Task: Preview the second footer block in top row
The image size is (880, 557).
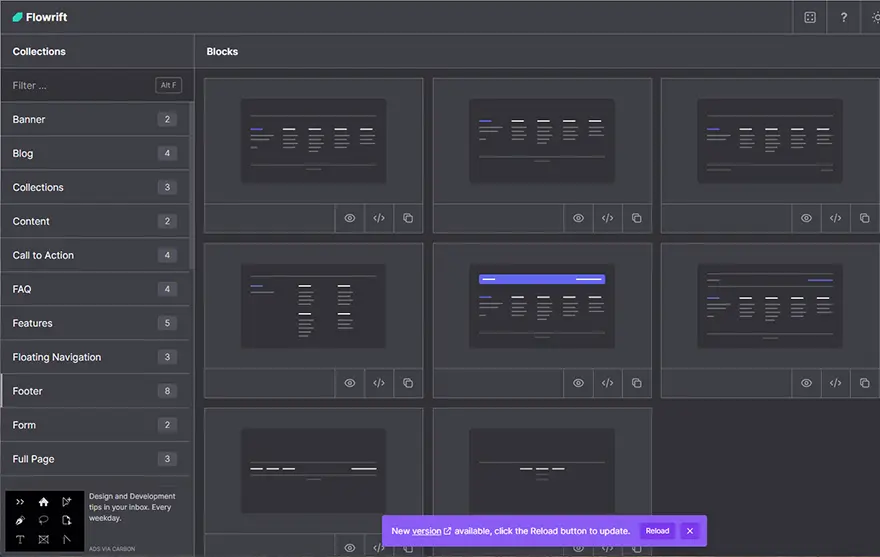Action: [578, 218]
